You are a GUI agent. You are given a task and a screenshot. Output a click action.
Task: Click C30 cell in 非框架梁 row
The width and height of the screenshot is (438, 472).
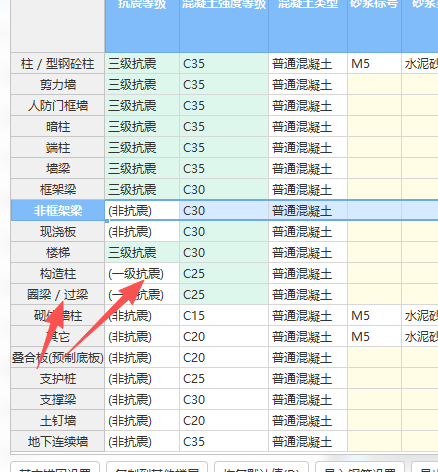(224, 210)
